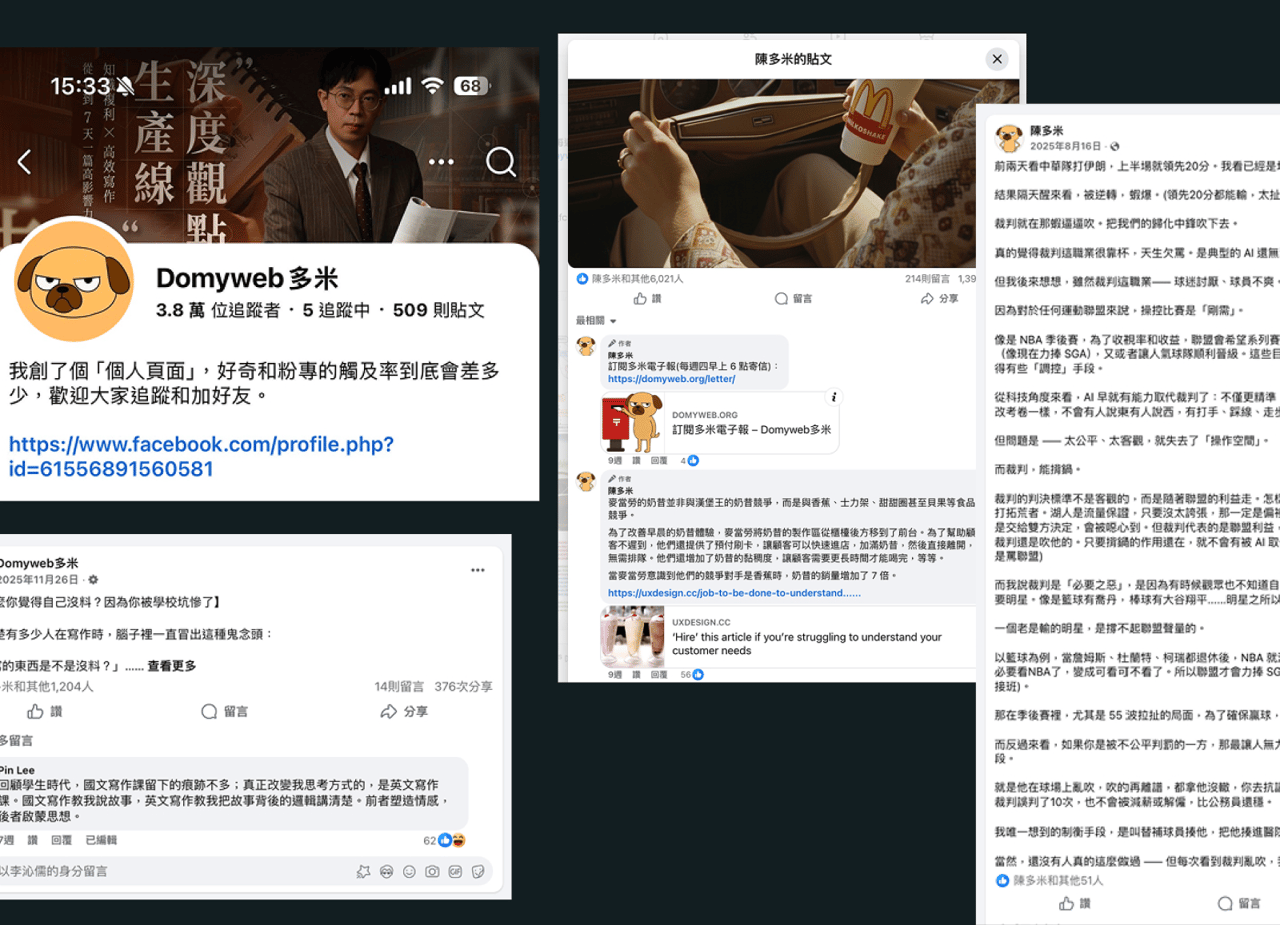1280x925 pixels.
Task: Click the sticker icon at comment box end
Action: (x=478, y=872)
